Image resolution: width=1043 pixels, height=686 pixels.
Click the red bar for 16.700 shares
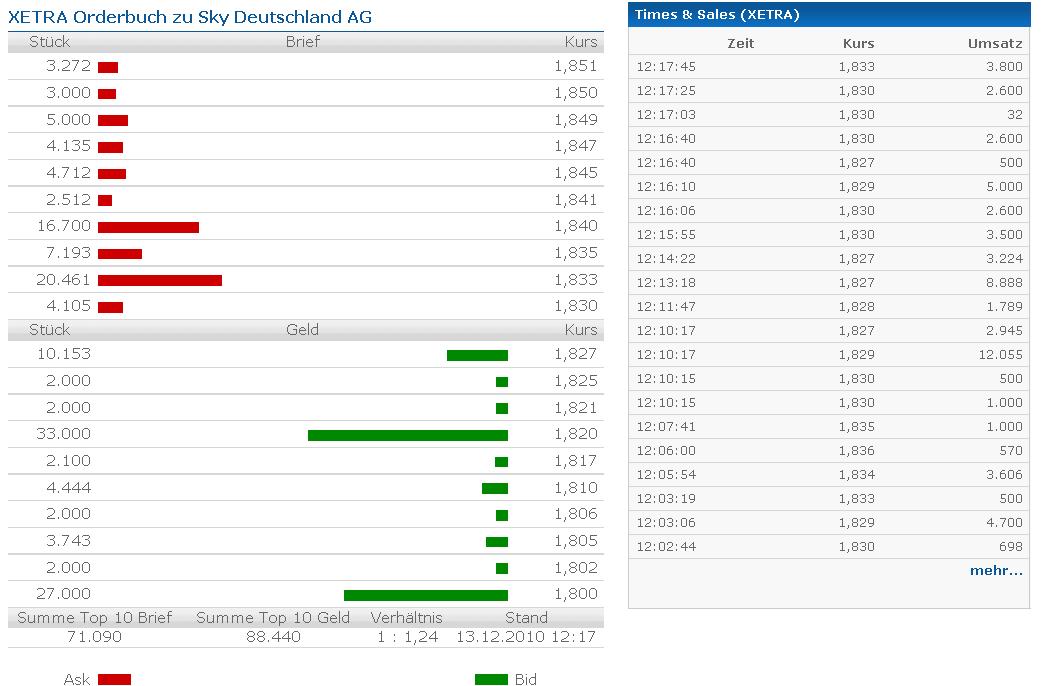pyautogui.click(x=148, y=227)
